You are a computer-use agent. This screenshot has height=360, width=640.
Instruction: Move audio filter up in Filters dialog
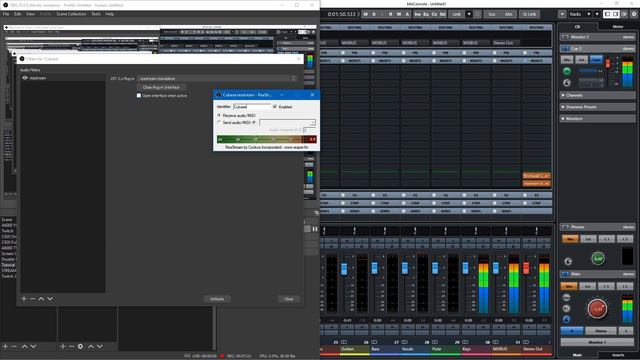41,299
